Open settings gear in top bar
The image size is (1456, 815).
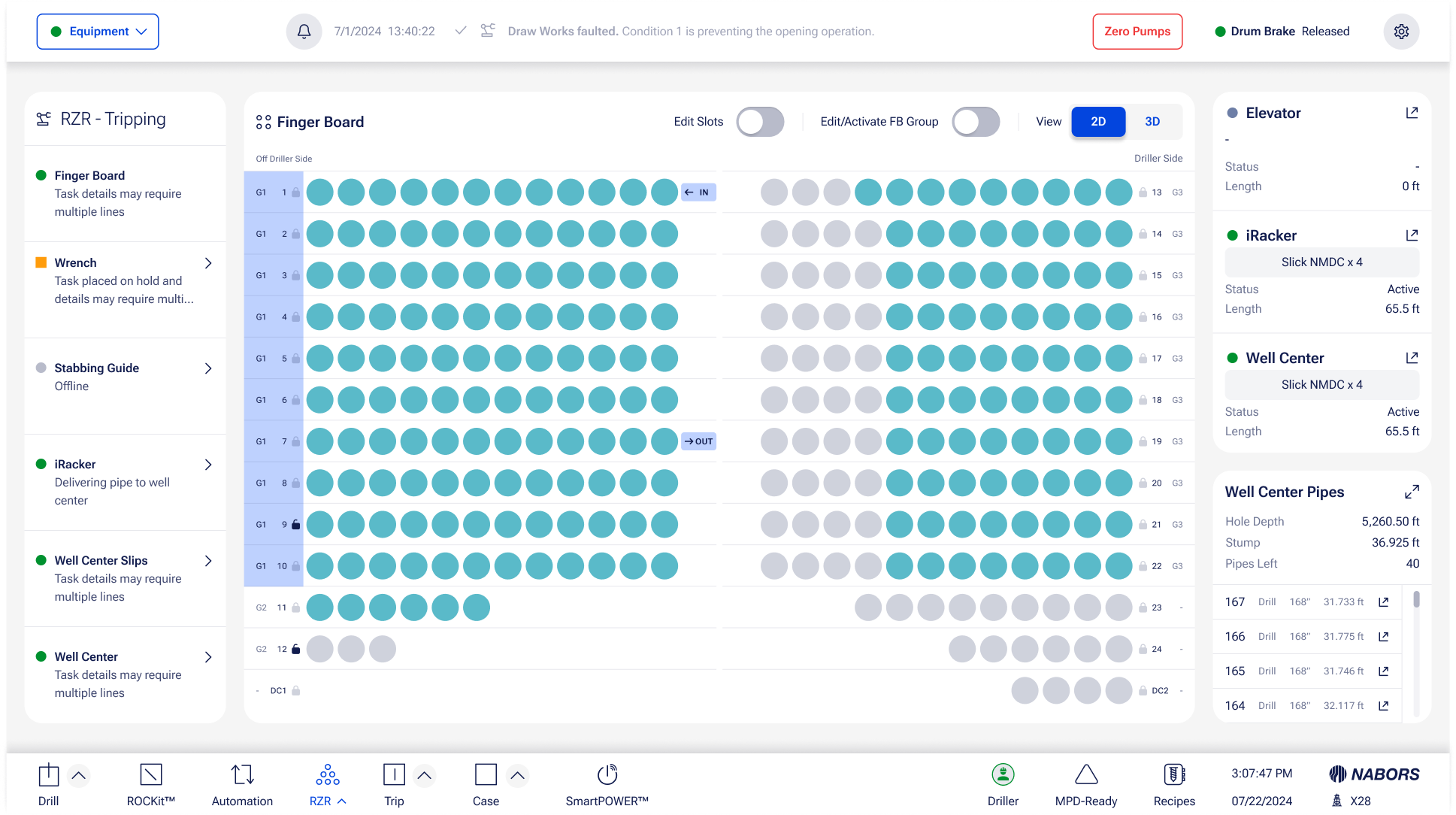tap(1401, 32)
